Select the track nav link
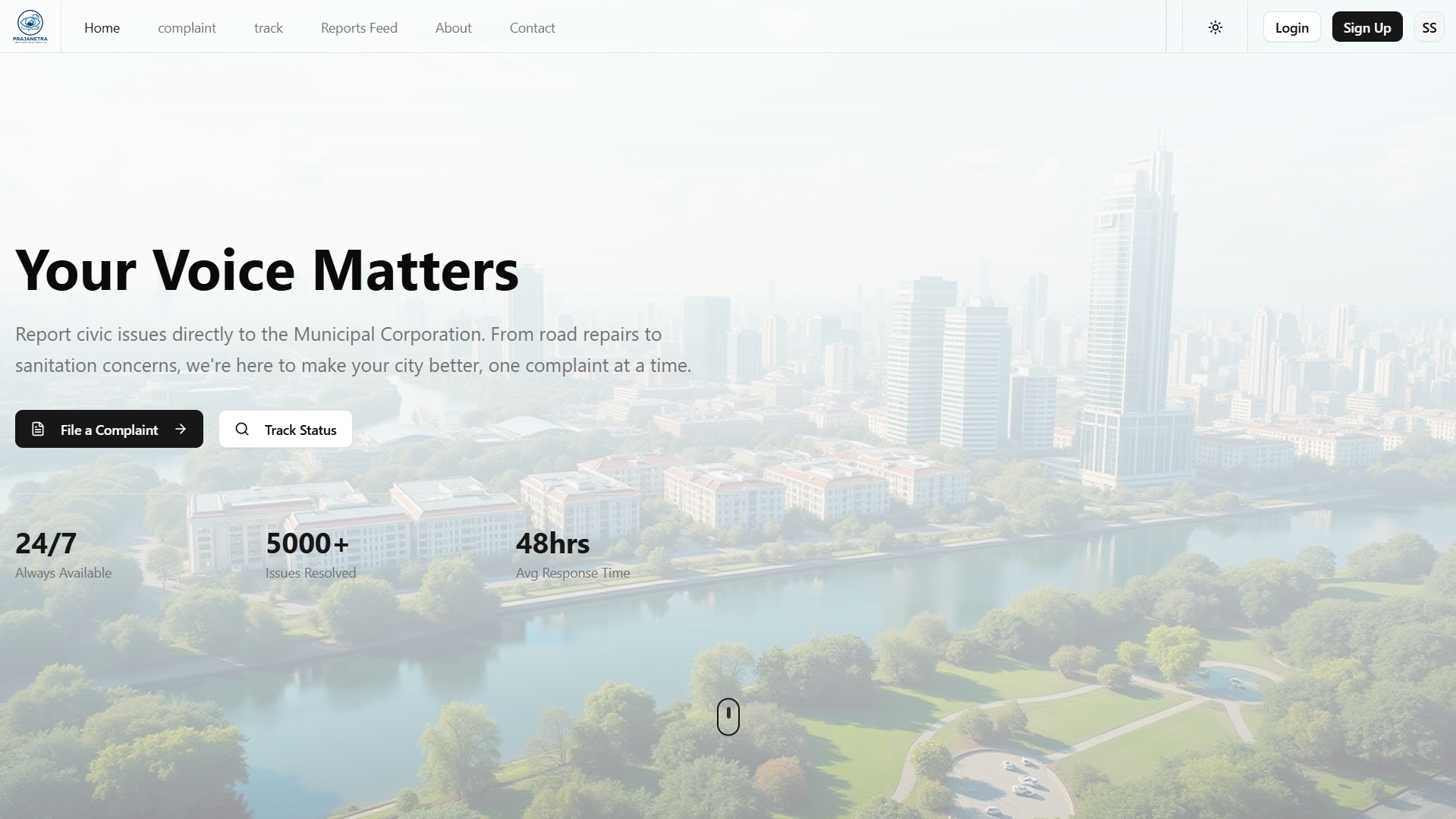Viewport: 1456px width, 819px height. (x=268, y=27)
